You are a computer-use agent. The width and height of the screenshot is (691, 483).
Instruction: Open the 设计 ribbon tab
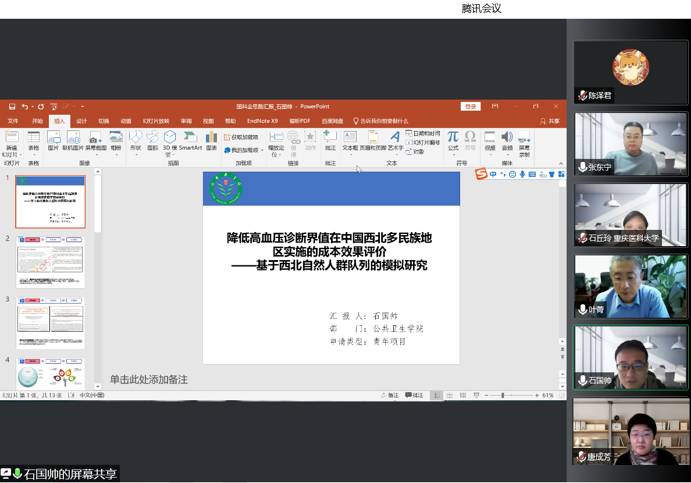[82, 121]
